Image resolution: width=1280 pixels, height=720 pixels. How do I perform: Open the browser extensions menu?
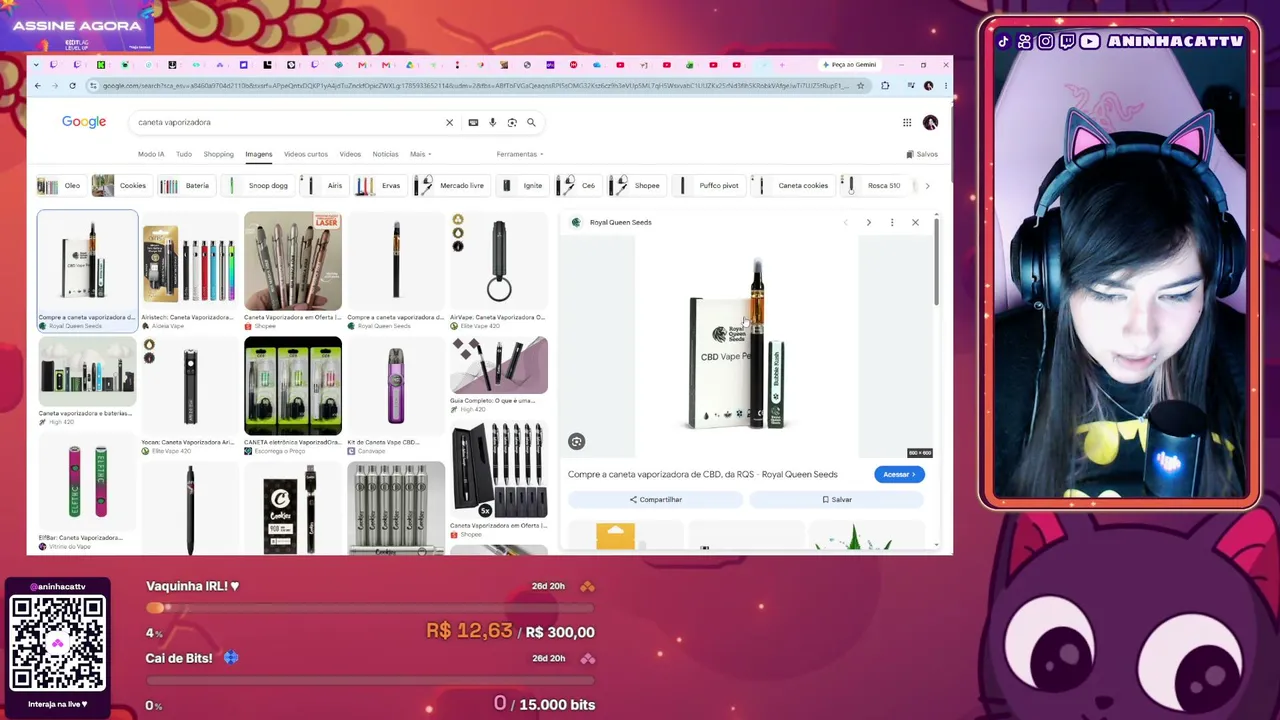pos(885,86)
